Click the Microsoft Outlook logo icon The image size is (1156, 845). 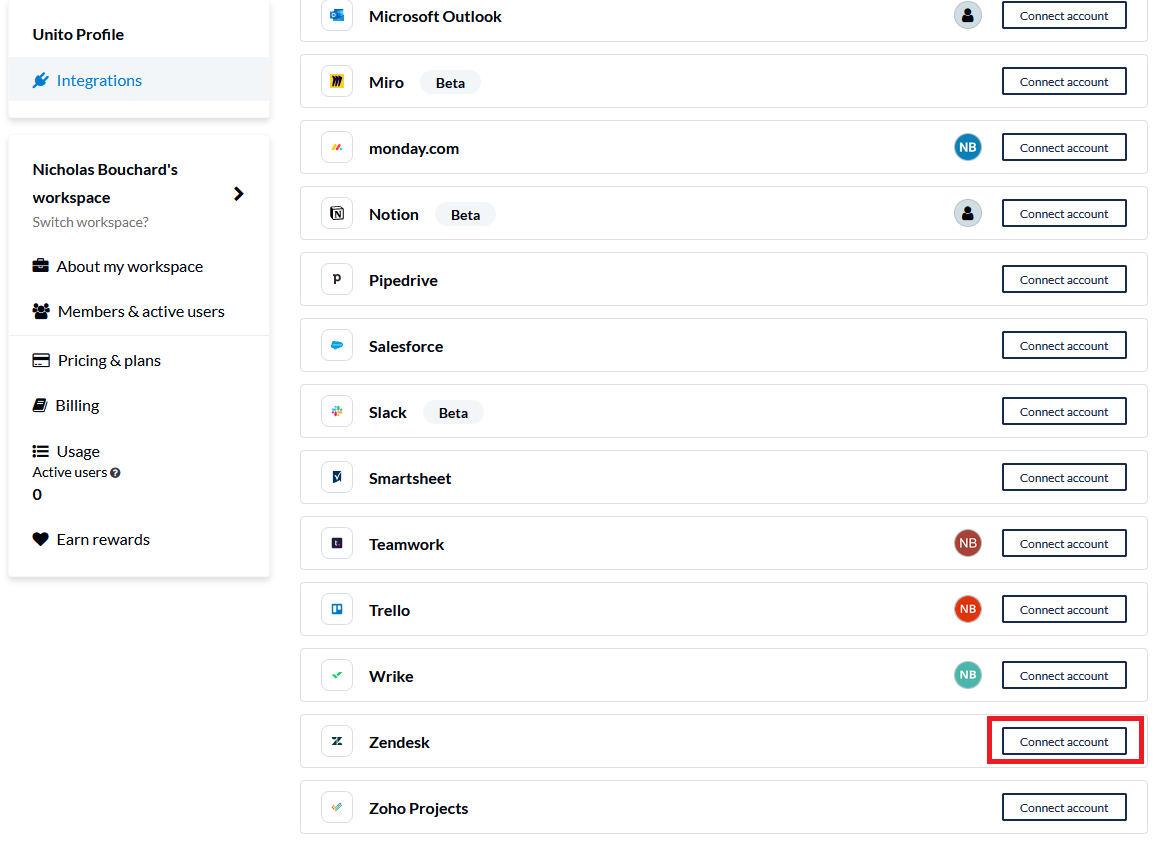pos(337,15)
